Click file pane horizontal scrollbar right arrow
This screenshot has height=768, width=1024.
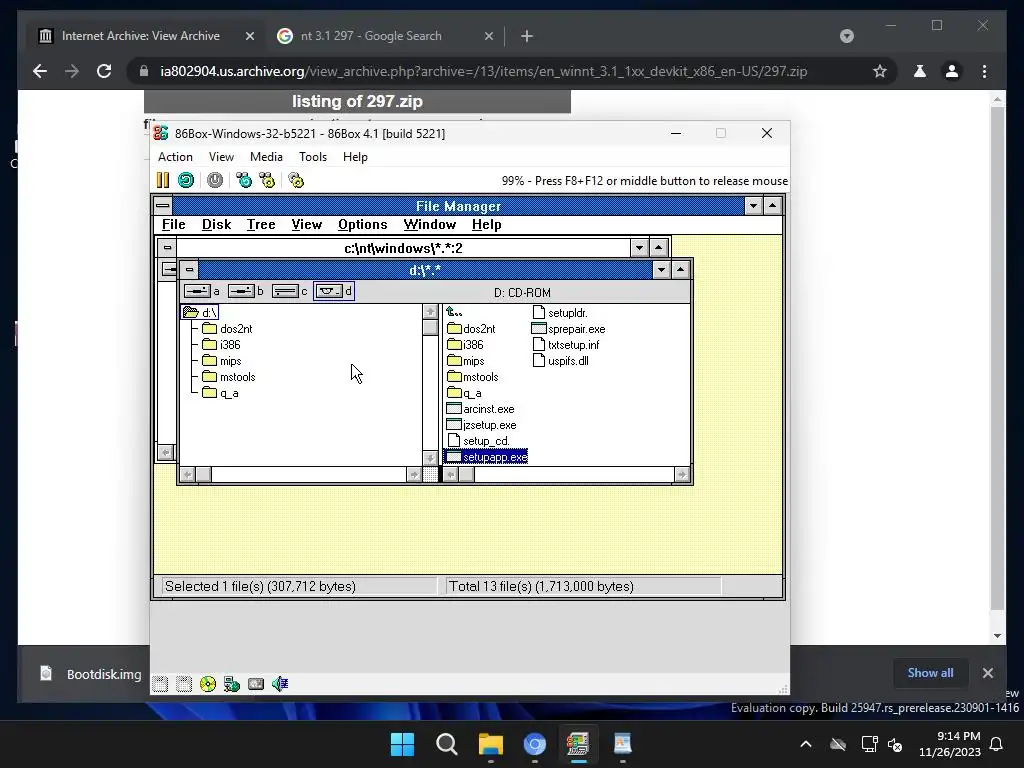682,475
